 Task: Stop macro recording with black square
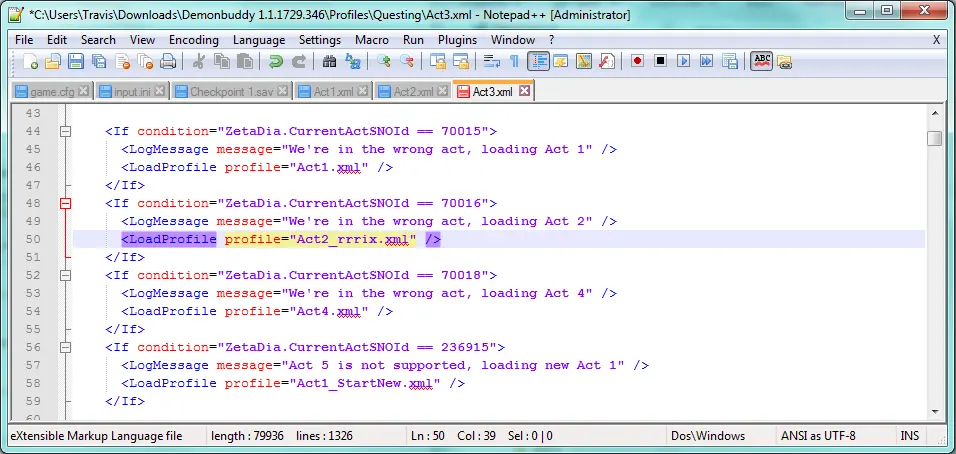(660, 61)
